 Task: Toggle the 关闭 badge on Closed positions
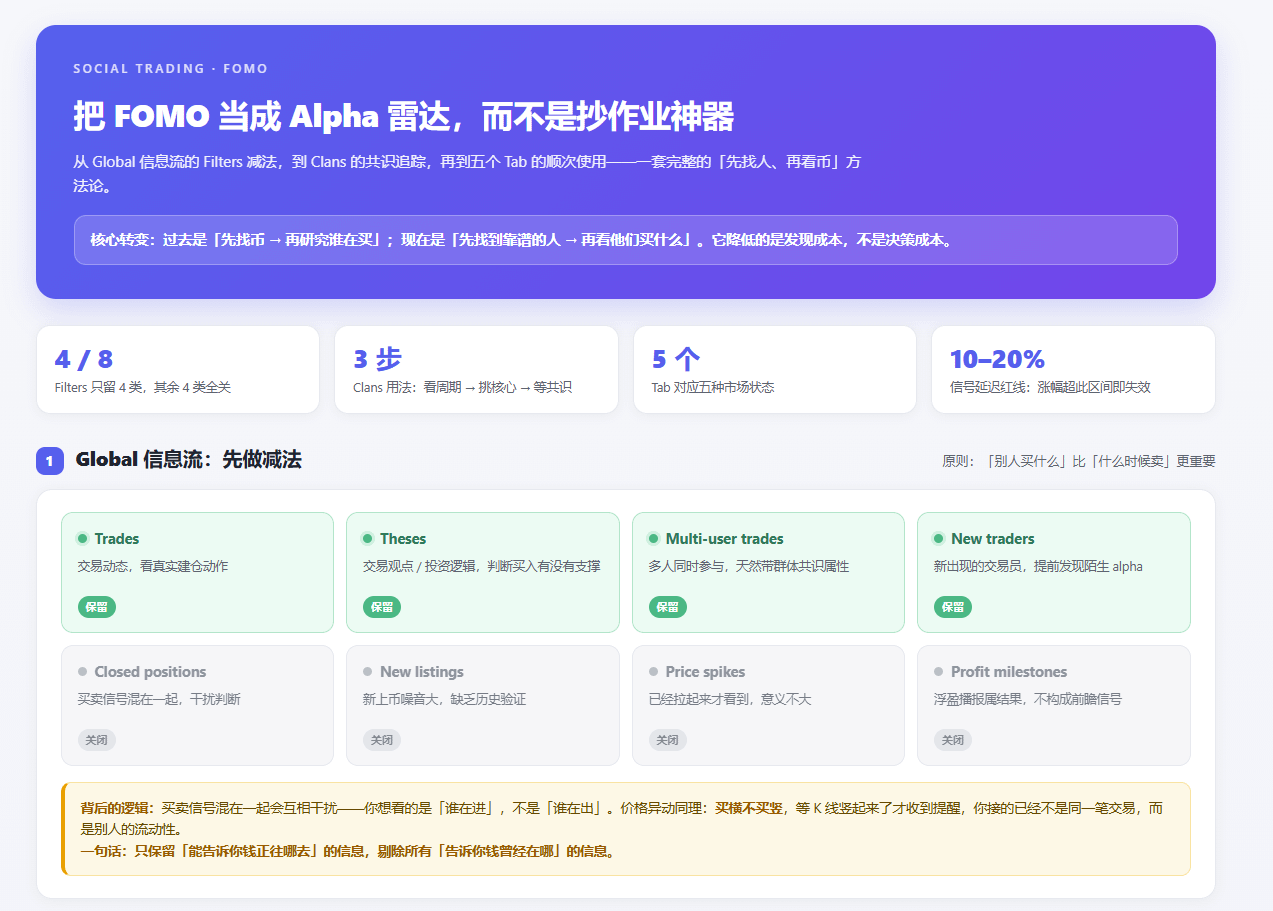97,740
